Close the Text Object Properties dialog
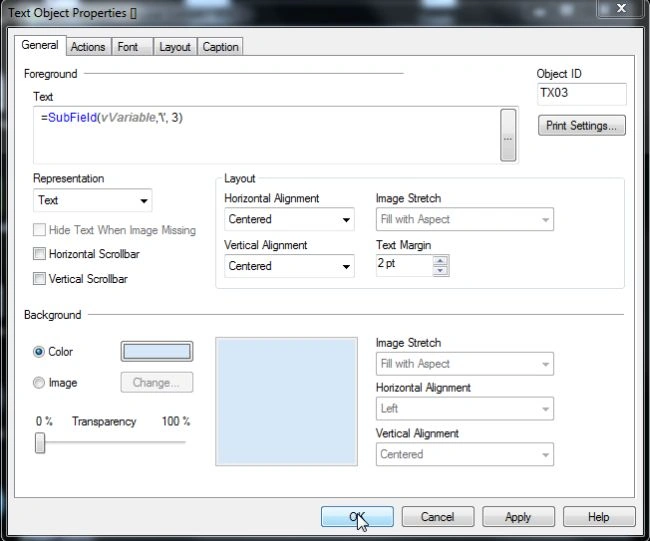650x541 pixels. point(621,8)
